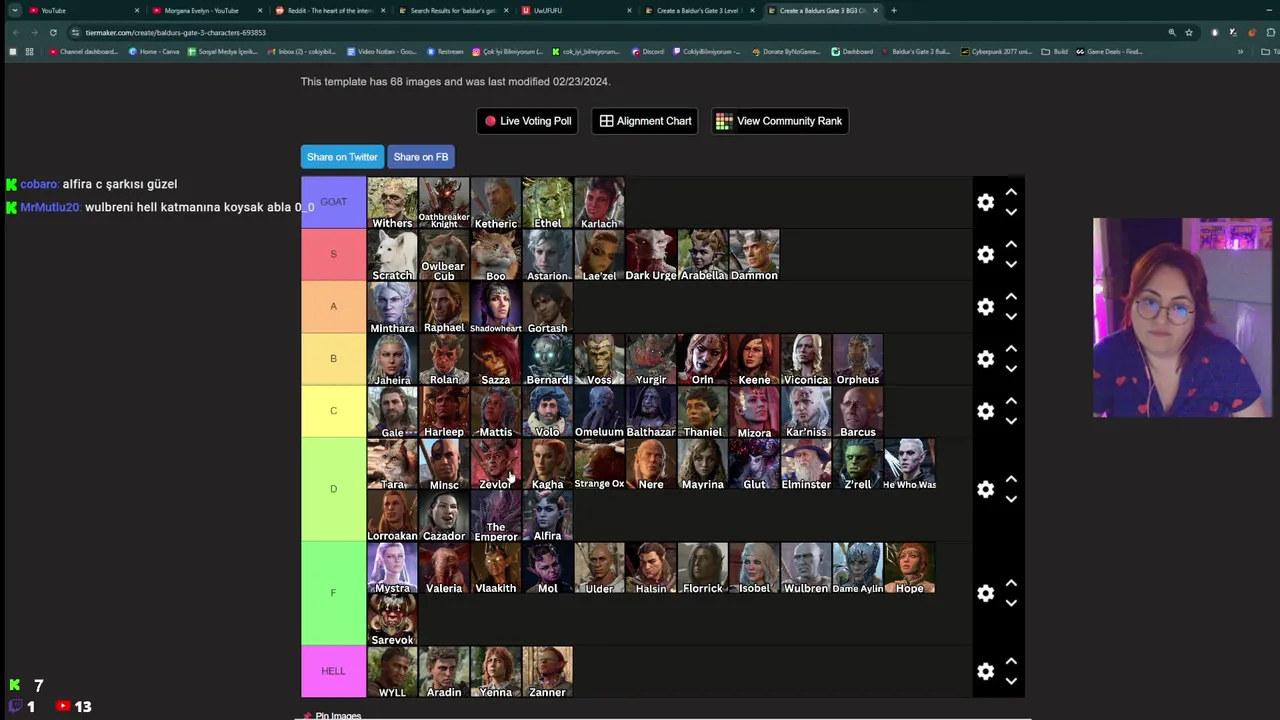Move GOAT tier row down

1011,212
